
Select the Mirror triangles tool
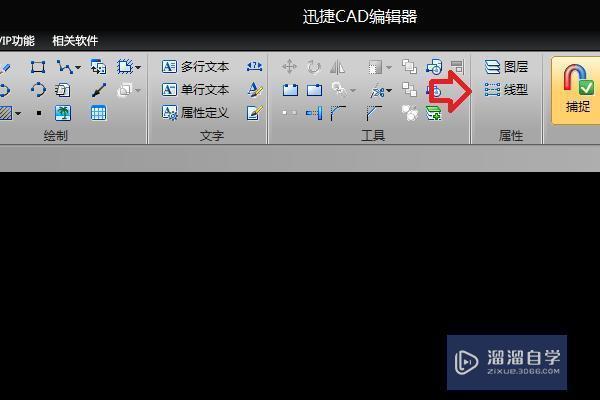click(337, 67)
